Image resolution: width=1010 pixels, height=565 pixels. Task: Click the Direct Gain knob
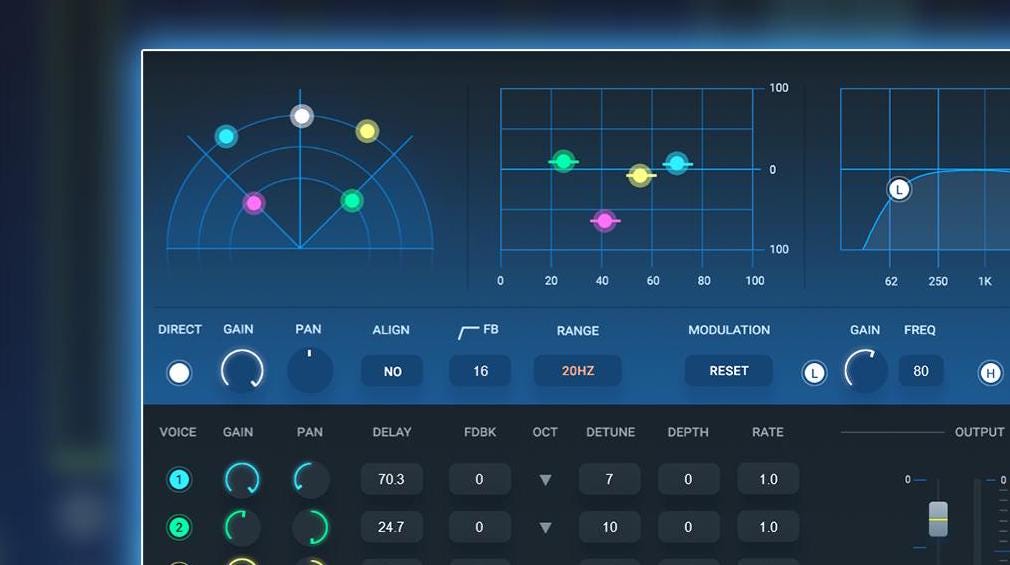pos(242,370)
